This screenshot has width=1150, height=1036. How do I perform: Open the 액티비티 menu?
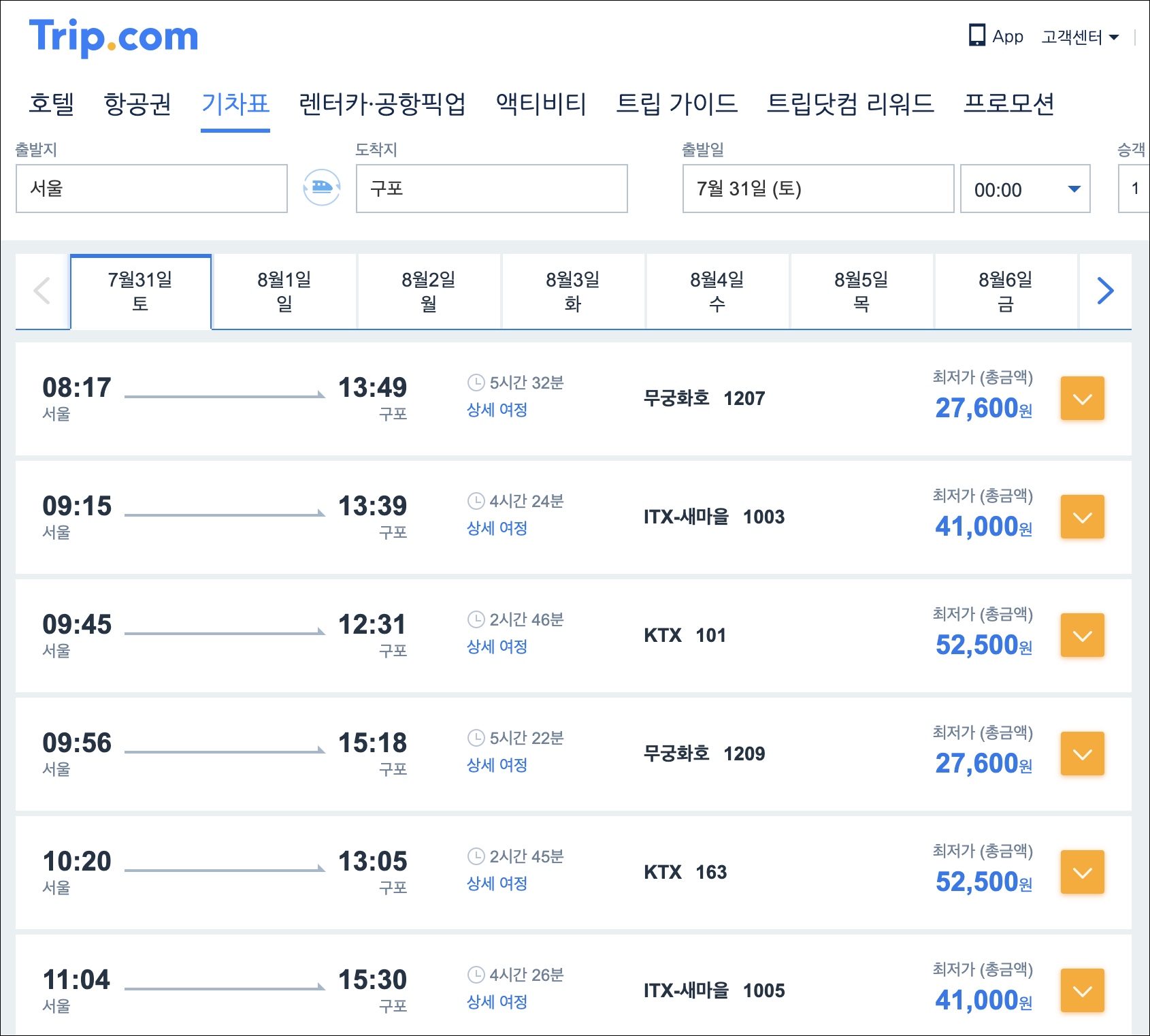tap(541, 104)
